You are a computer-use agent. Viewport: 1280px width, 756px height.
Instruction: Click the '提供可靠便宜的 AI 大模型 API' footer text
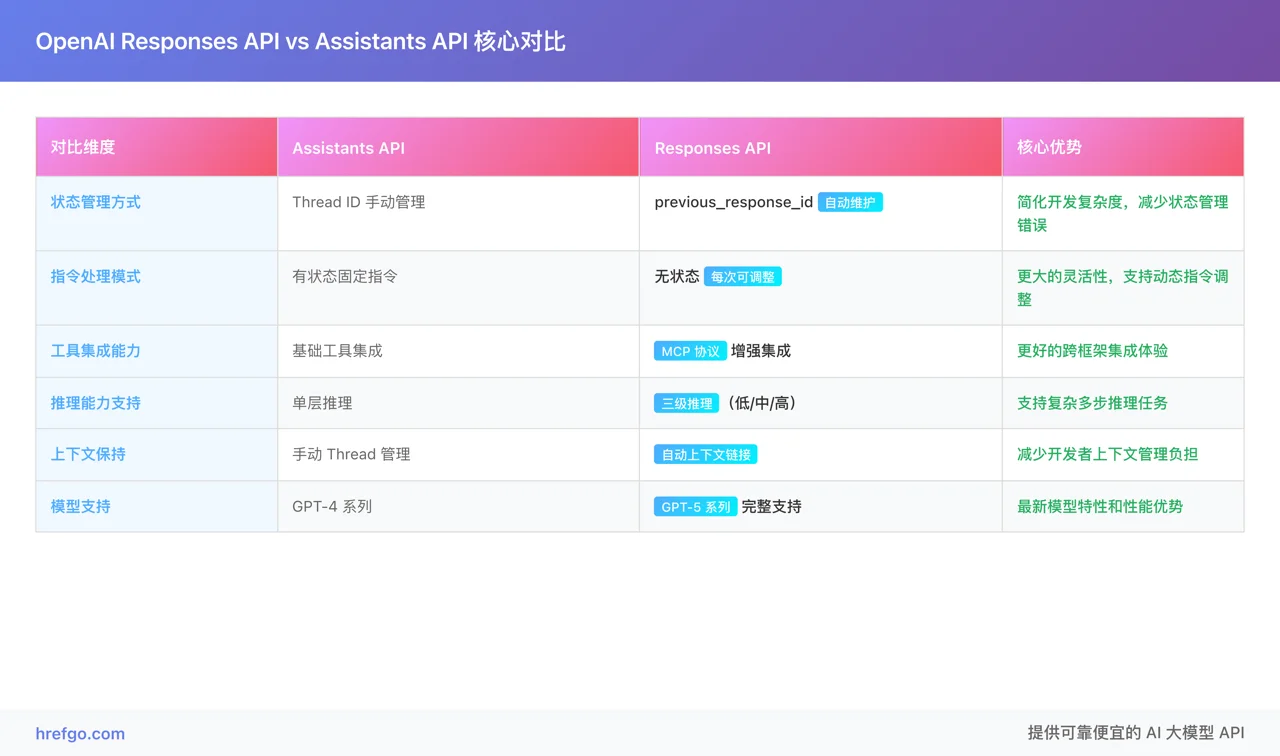pos(1136,733)
